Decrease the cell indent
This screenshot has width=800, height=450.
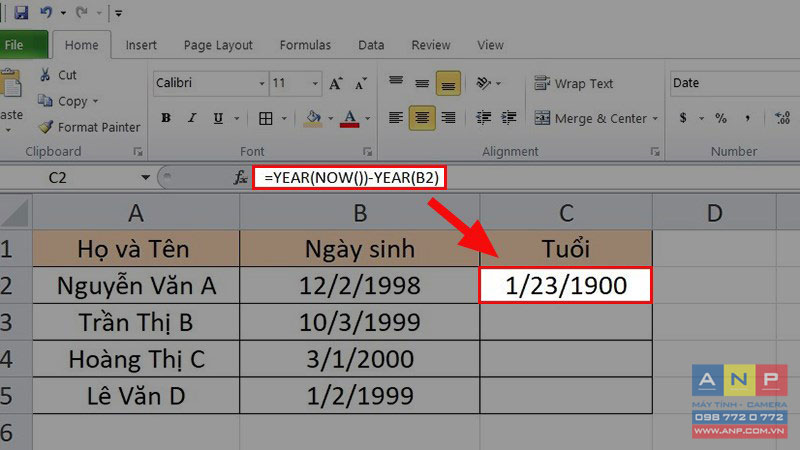(483, 118)
